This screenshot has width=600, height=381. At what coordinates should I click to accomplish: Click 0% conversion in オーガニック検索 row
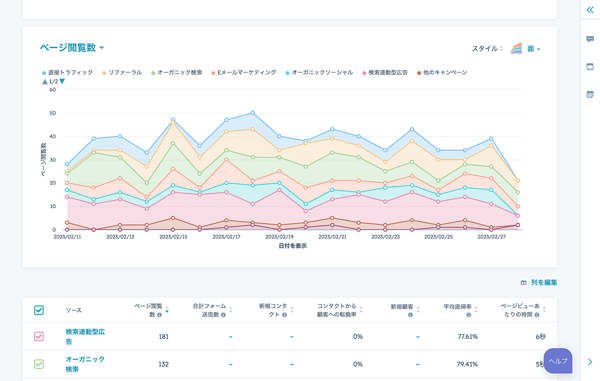tap(358, 364)
